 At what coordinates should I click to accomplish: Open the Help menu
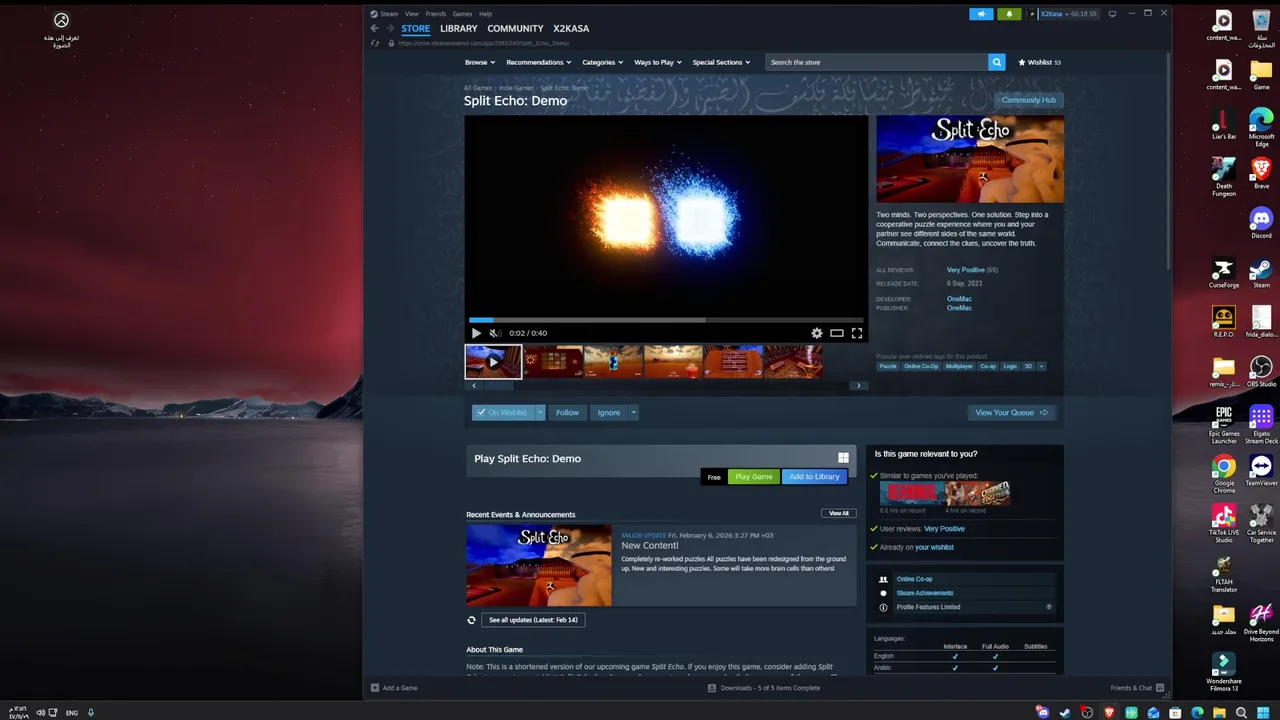485,14
